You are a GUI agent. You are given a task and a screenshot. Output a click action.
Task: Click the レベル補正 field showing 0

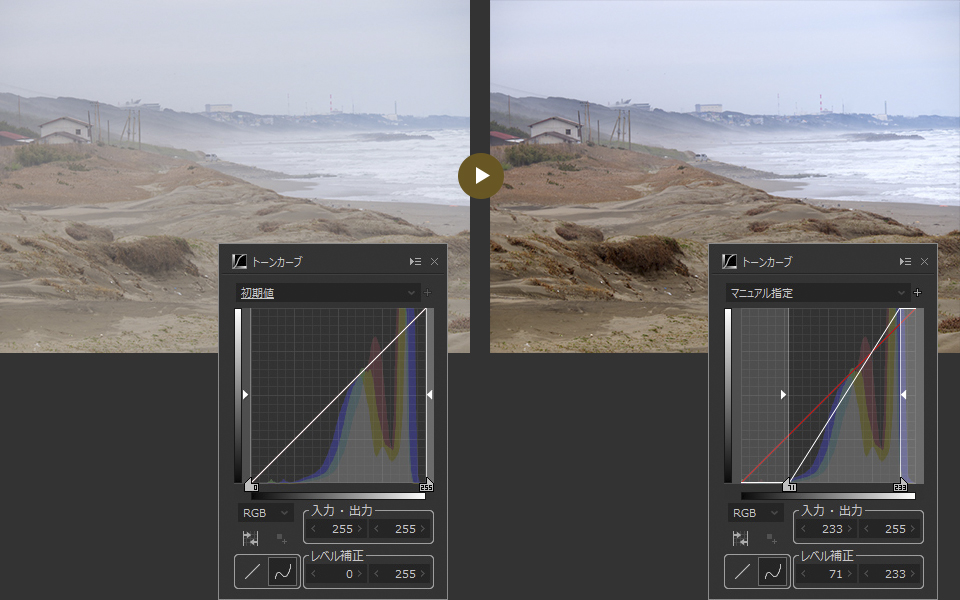pos(336,574)
